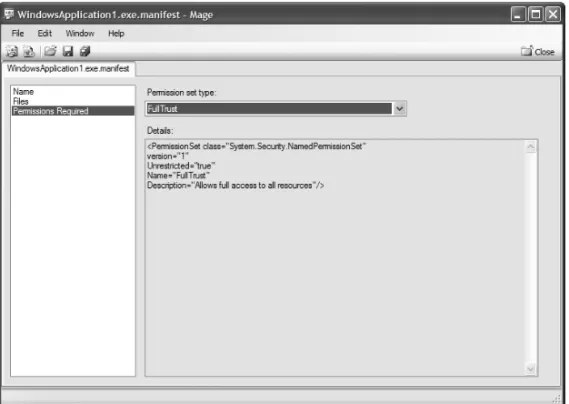Open the File menu
Viewport: 569px width, 404px height.
[x=17, y=33]
